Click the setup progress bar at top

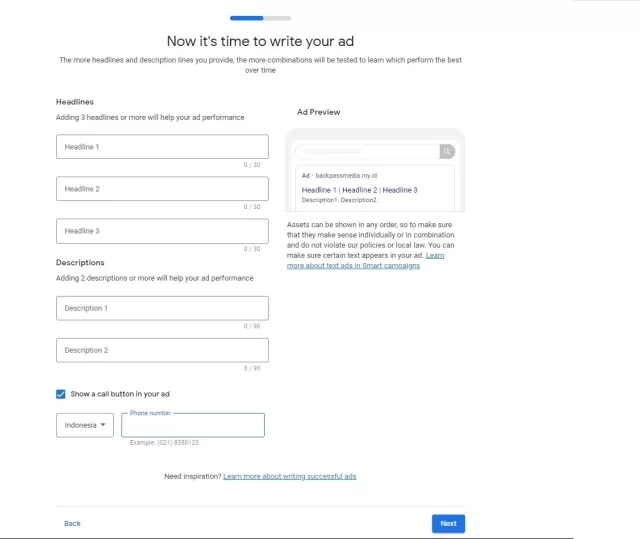pyautogui.click(x=260, y=18)
